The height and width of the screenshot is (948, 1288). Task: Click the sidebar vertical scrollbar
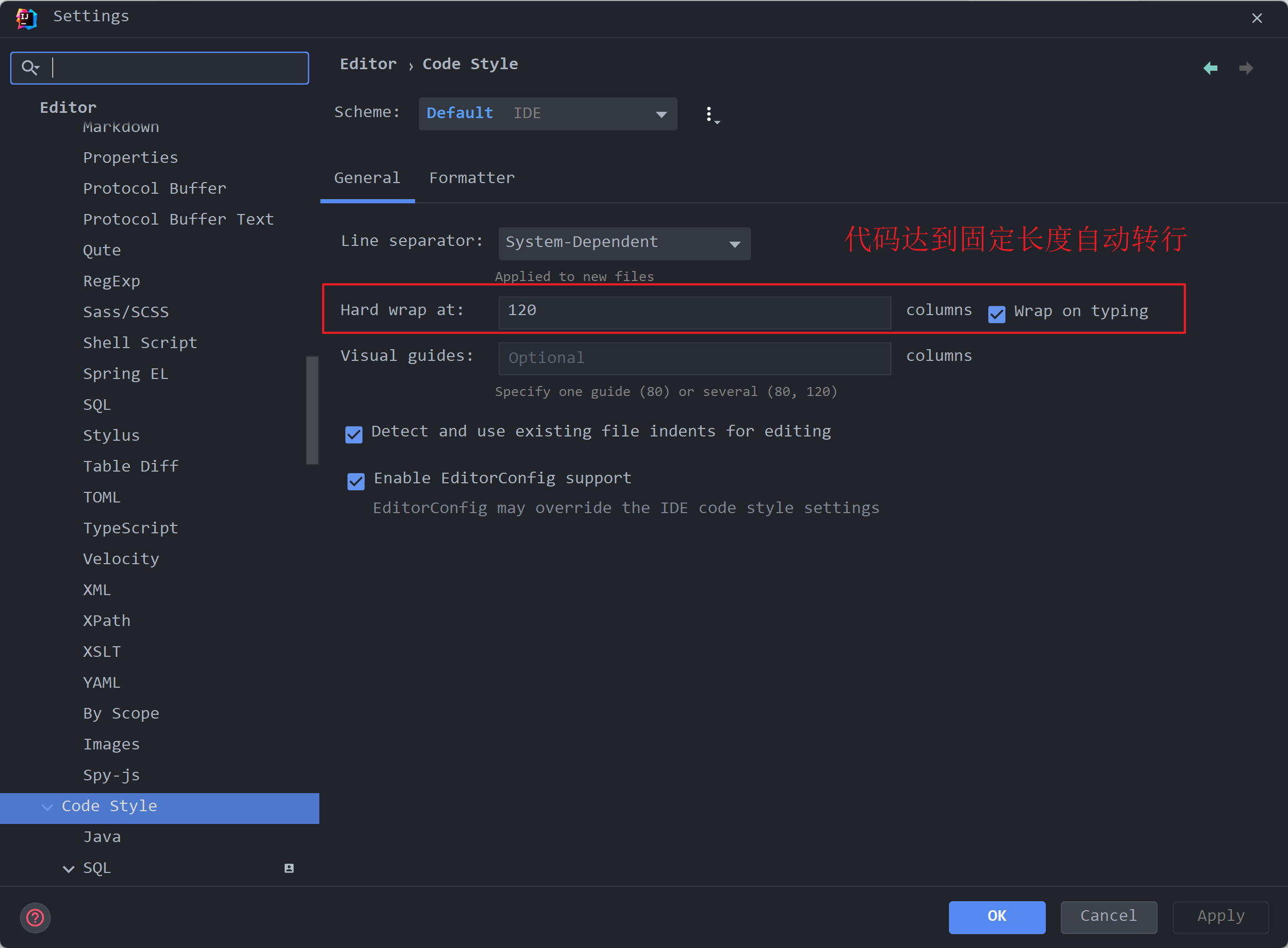click(x=312, y=410)
